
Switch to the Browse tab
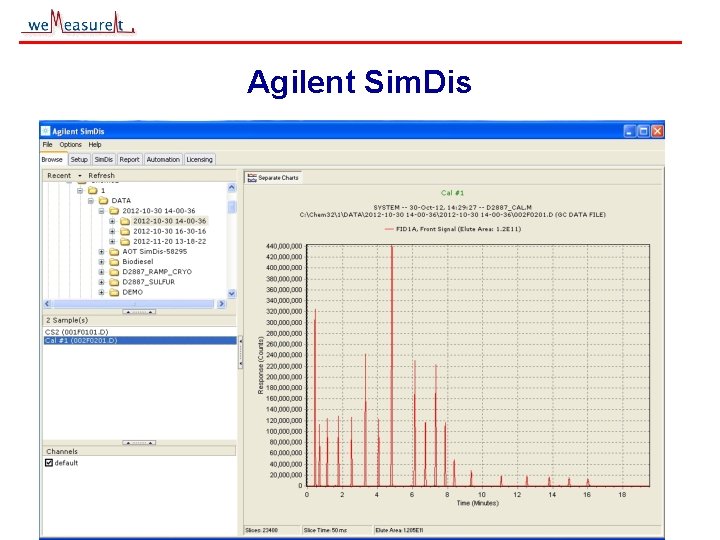52,159
